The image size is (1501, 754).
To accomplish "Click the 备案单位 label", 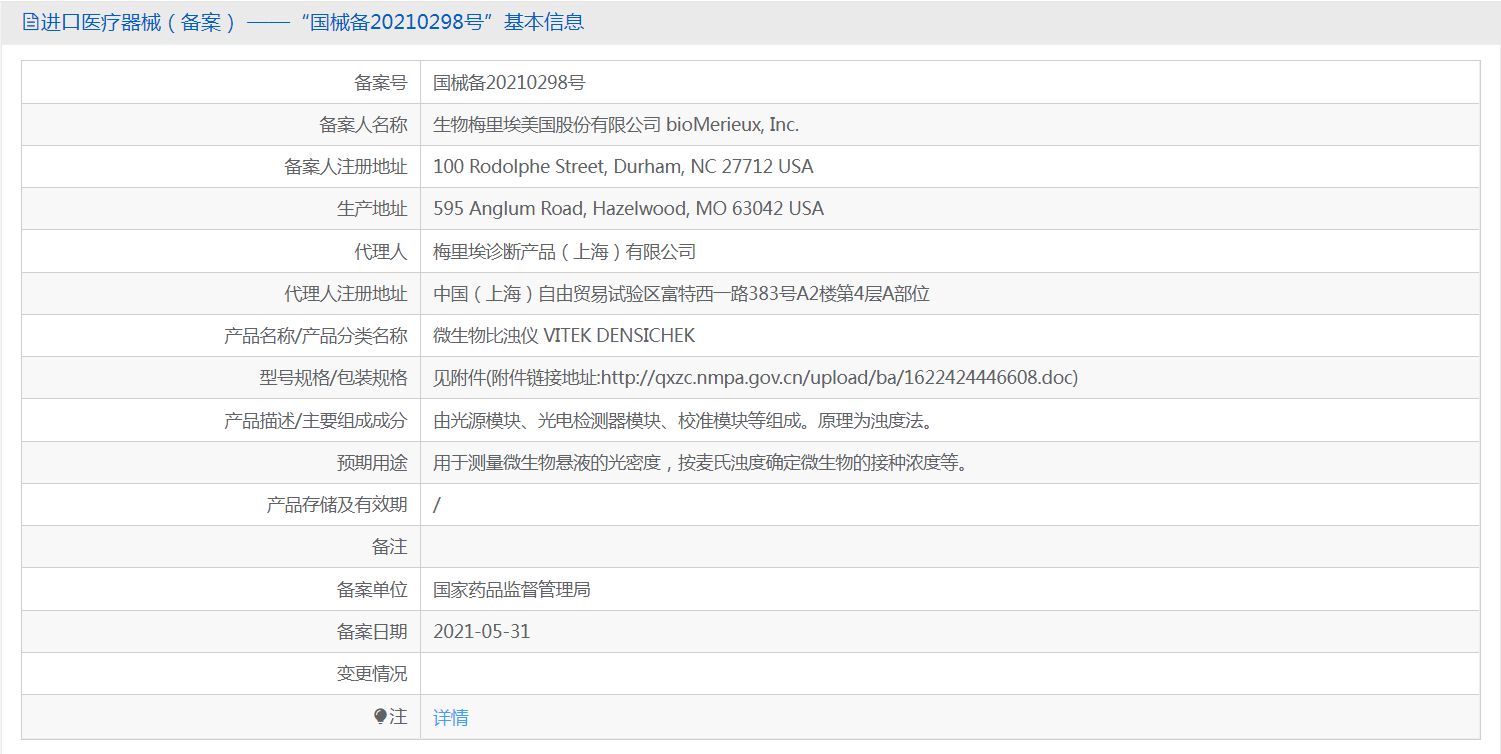I will tap(372, 589).
